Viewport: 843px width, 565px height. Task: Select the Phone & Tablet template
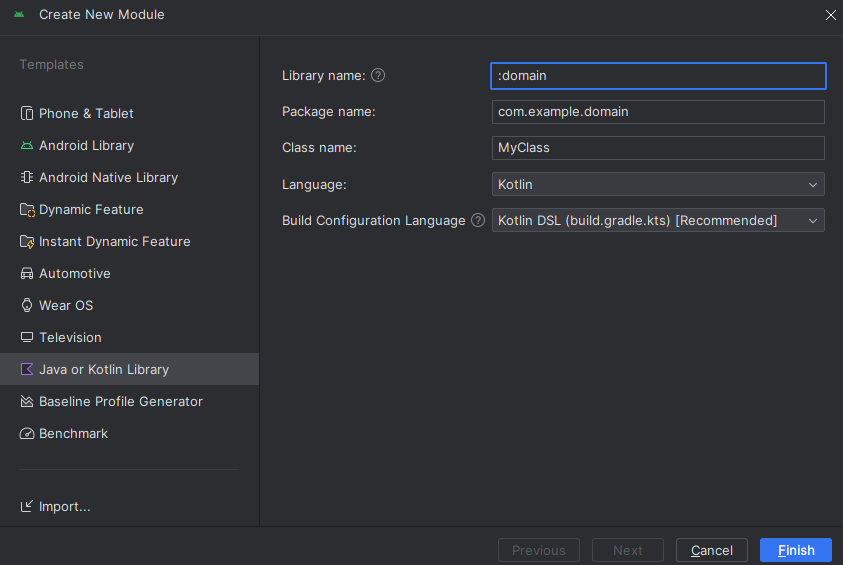click(129, 113)
